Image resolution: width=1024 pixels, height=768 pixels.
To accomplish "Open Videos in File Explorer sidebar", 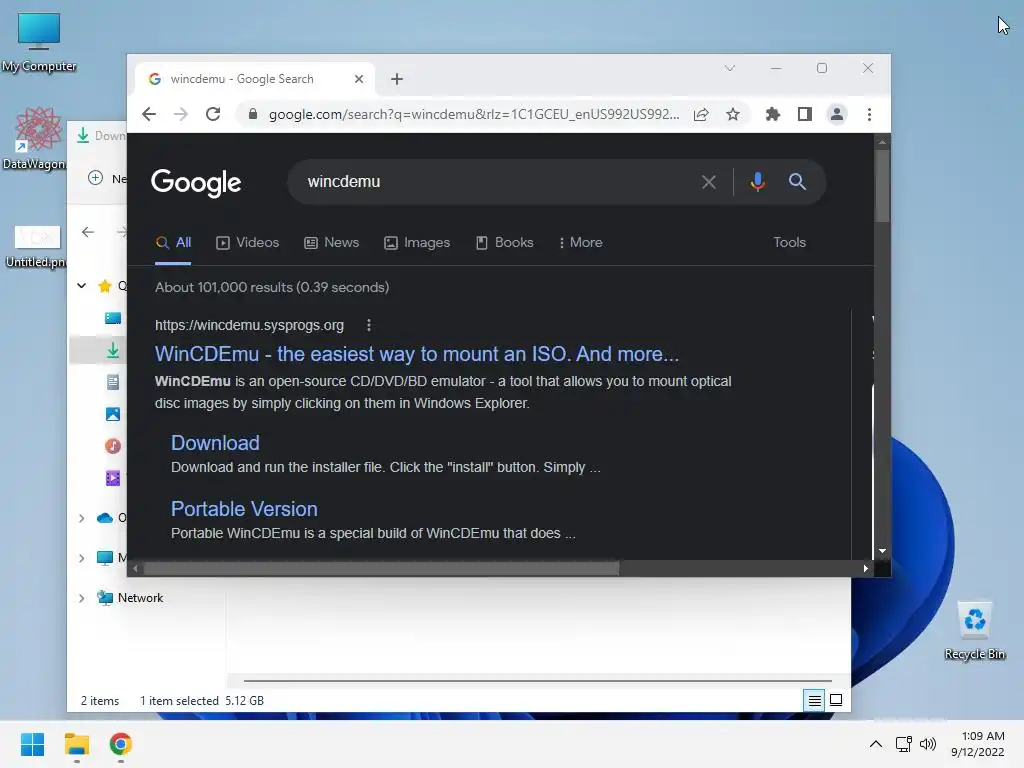I will pyautogui.click(x=112, y=478).
